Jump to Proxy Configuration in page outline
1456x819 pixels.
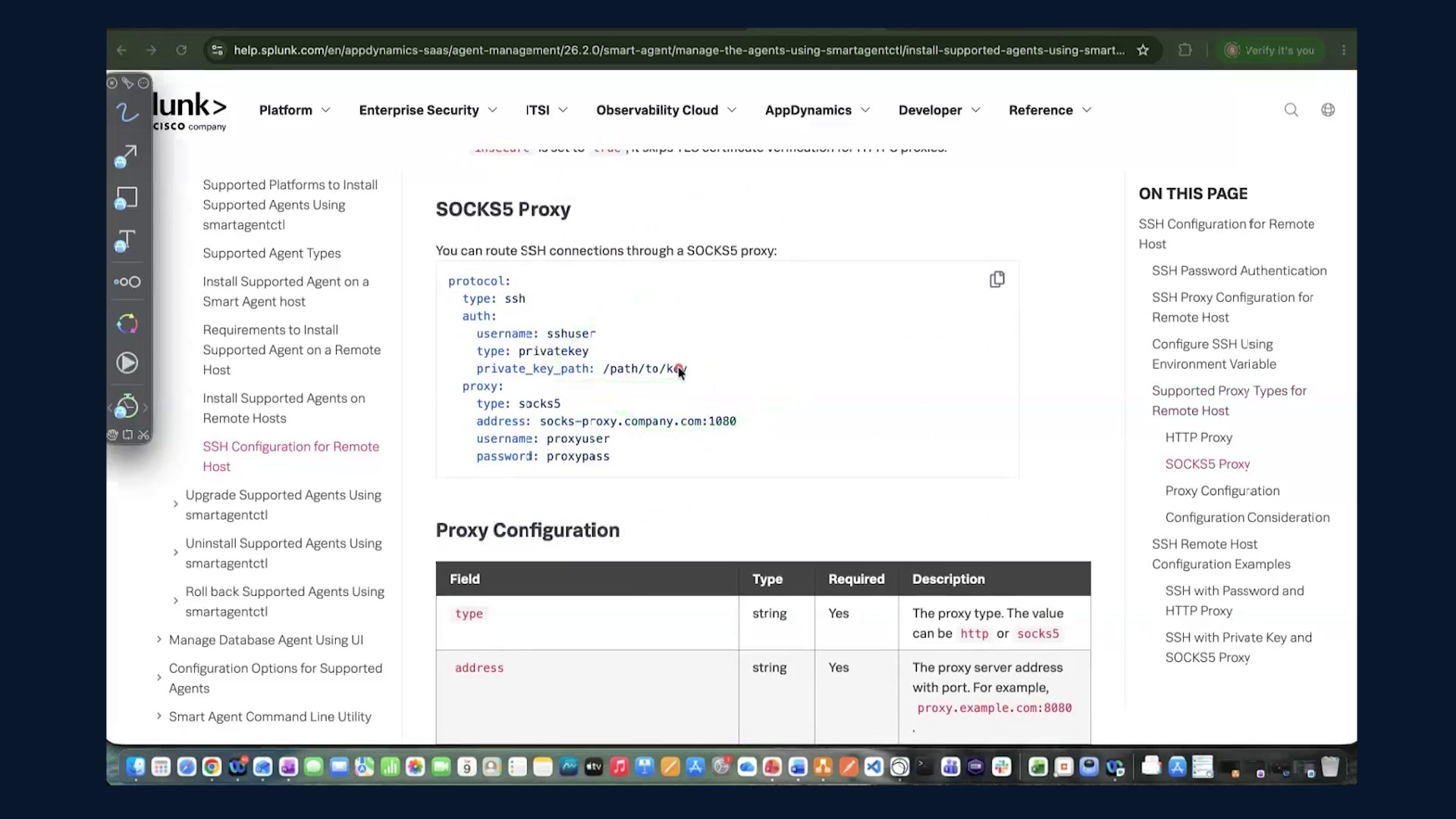coord(1222,491)
